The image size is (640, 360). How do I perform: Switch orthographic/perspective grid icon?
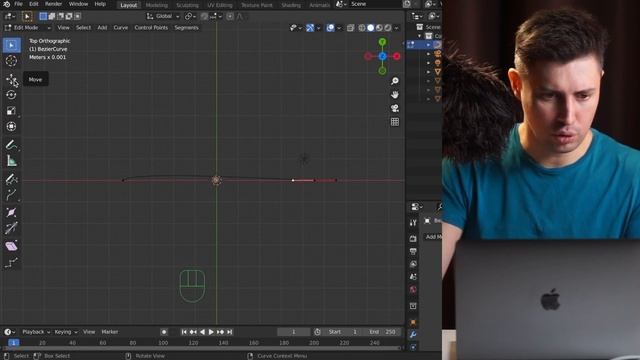click(395, 122)
